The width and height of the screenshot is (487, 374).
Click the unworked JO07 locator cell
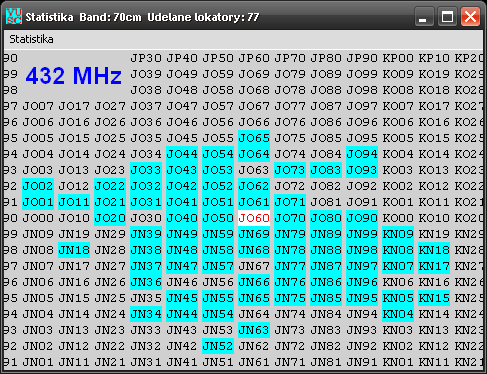38,106
